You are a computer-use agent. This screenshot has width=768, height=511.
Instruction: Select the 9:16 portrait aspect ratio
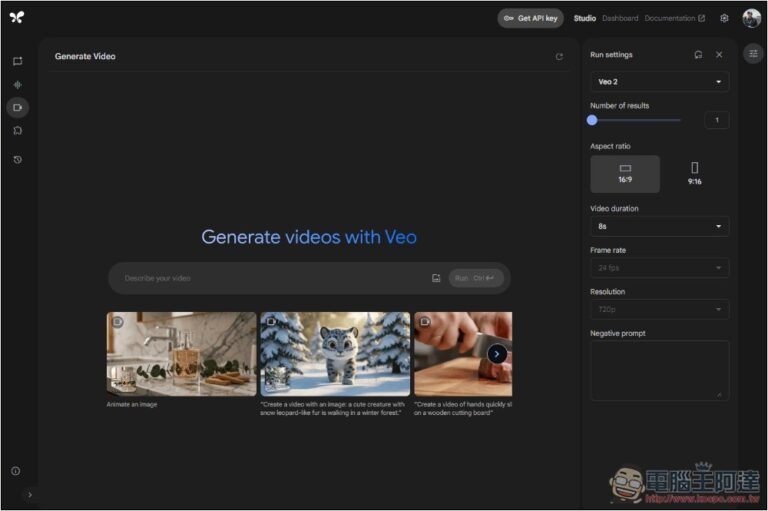(x=694, y=173)
